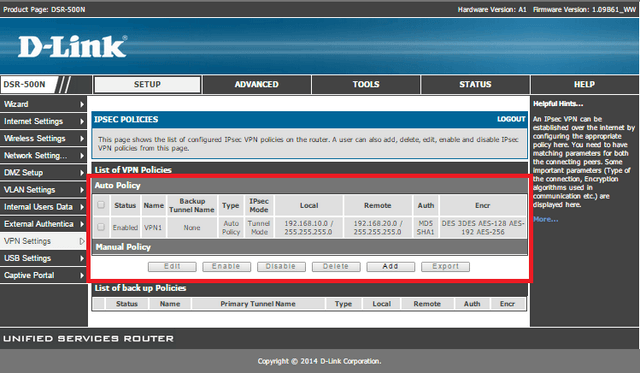Open the VPN Settings arrow icon
Viewport: 640px width, 373px height.
pos(82,241)
